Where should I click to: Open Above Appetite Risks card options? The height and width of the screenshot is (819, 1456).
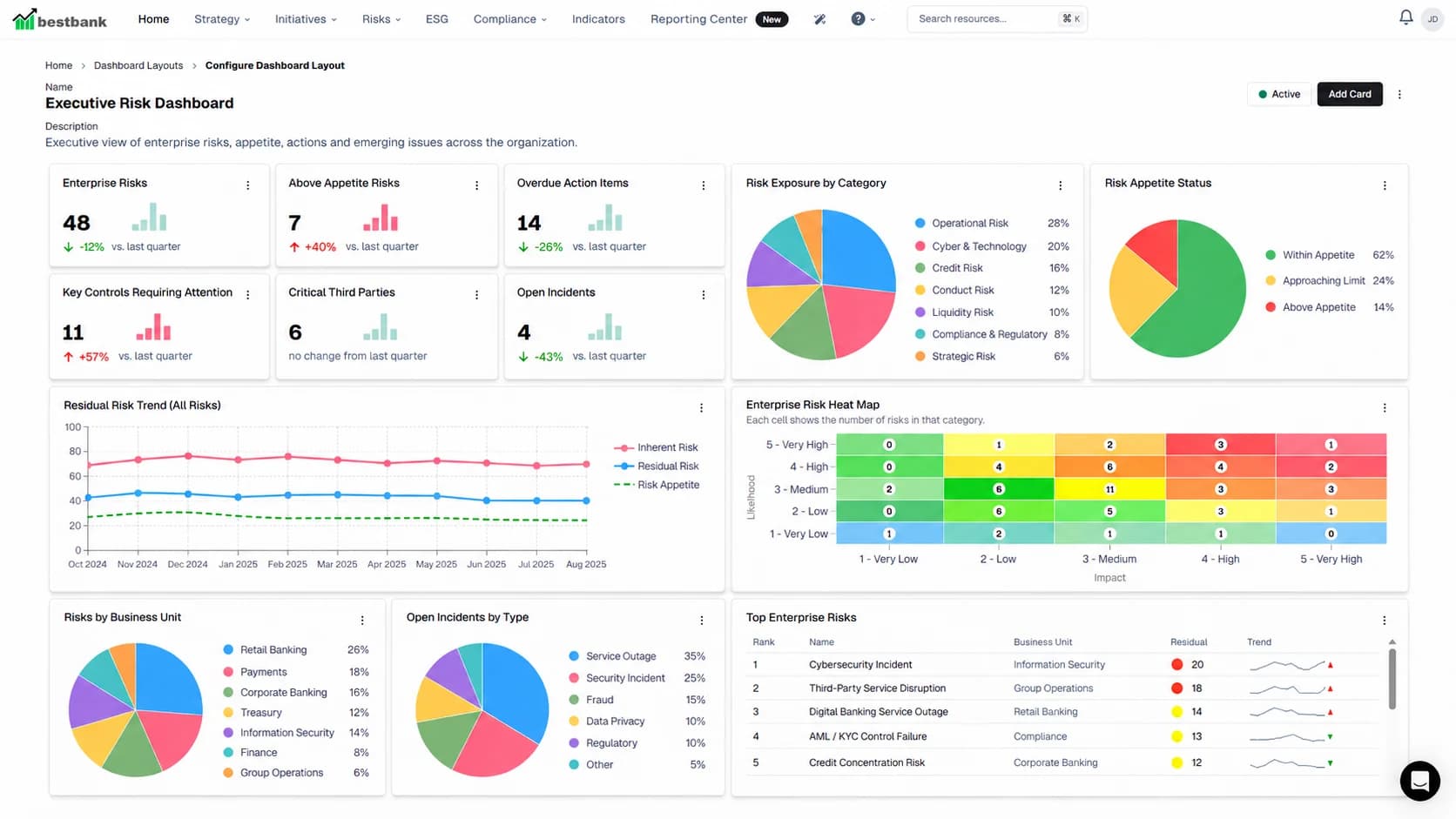(476, 185)
